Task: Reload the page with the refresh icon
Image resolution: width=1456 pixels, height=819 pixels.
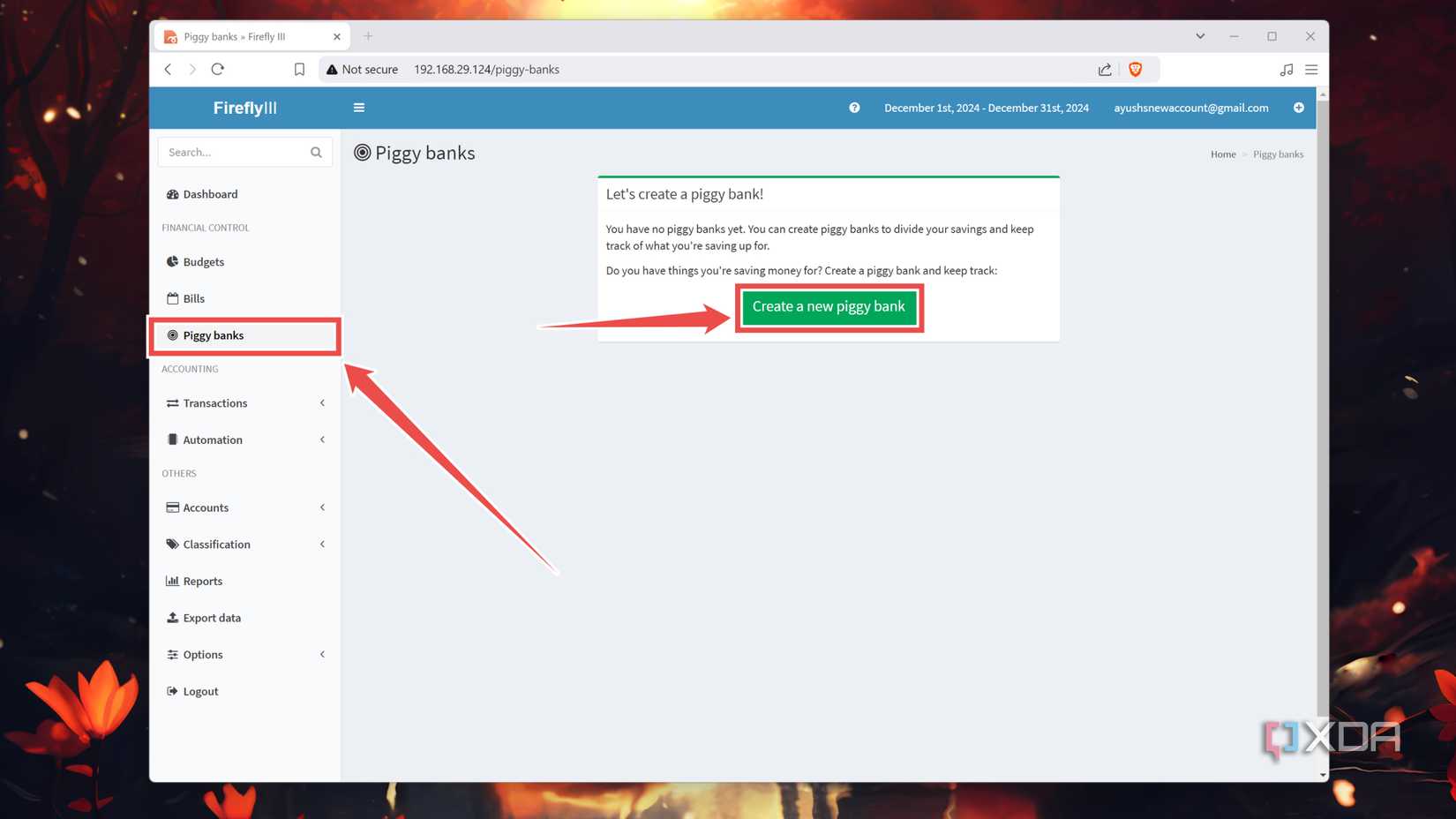Action: coord(218,69)
